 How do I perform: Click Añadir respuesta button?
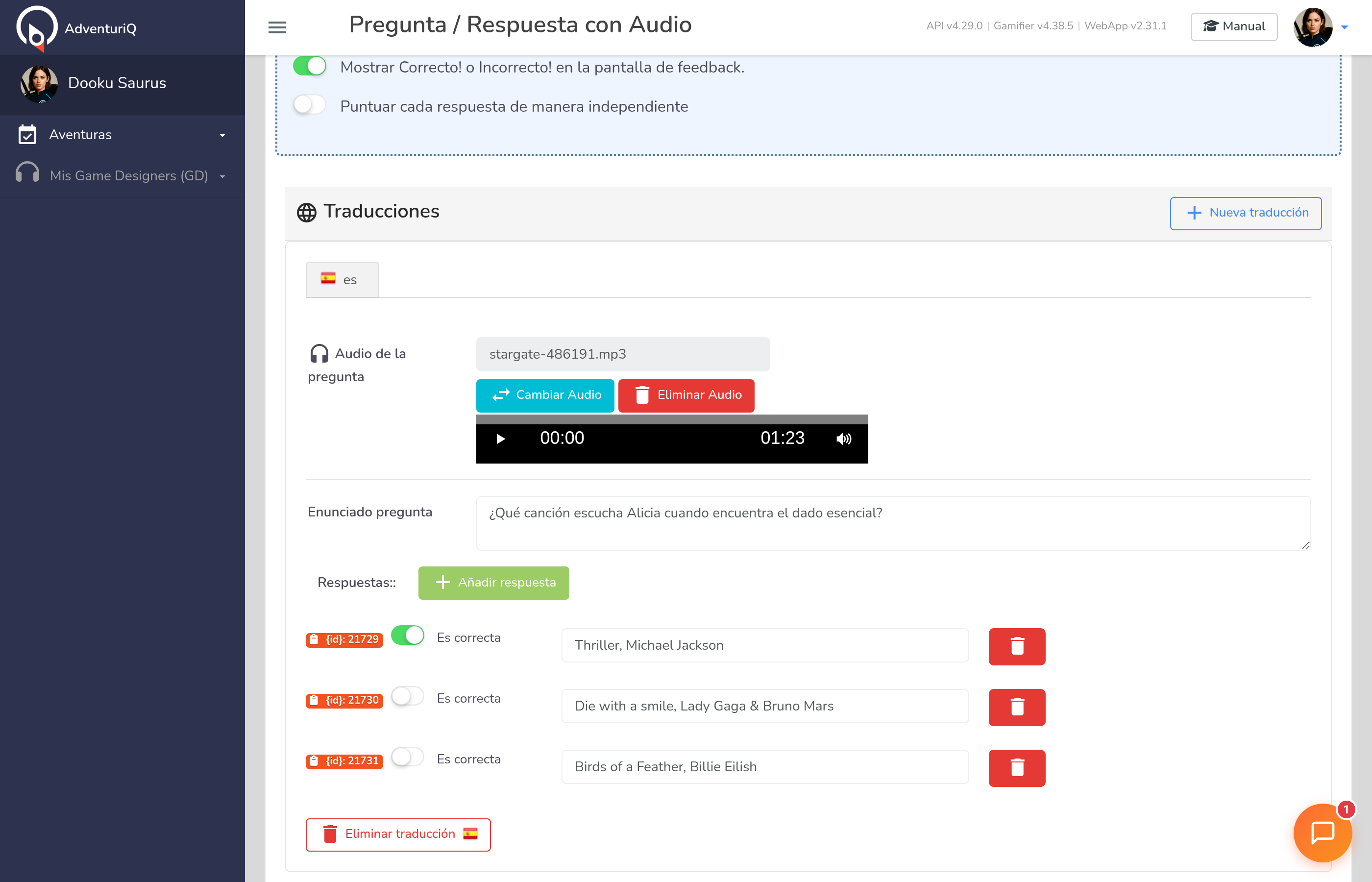pyautogui.click(x=493, y=583)
